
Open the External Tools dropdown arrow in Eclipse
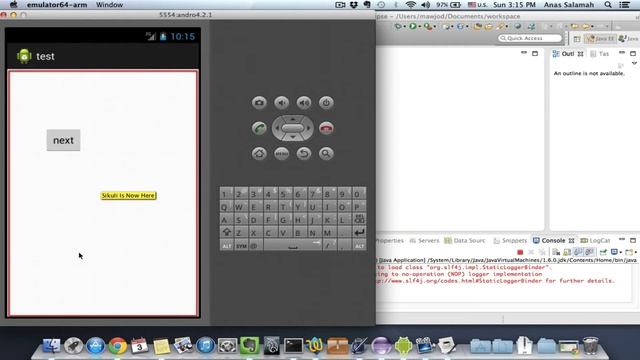434,27
